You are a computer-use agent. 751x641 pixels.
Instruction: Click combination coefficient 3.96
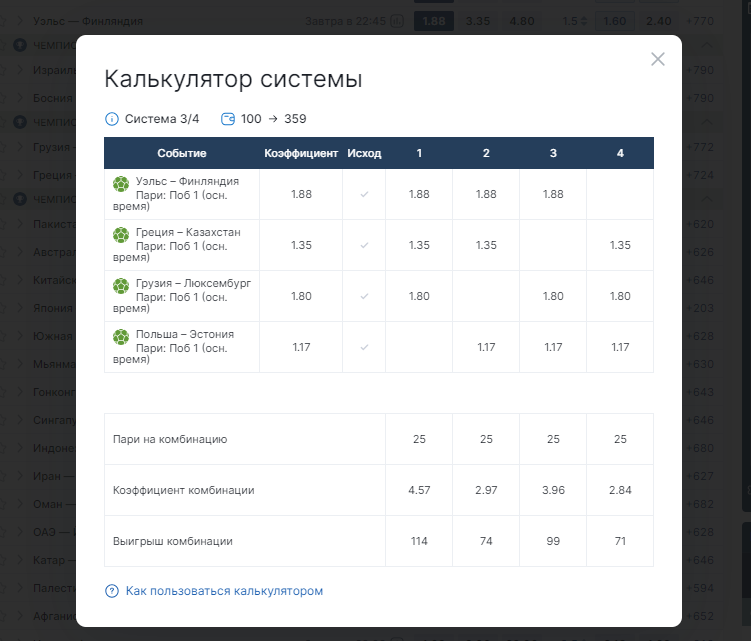point(553,490)
